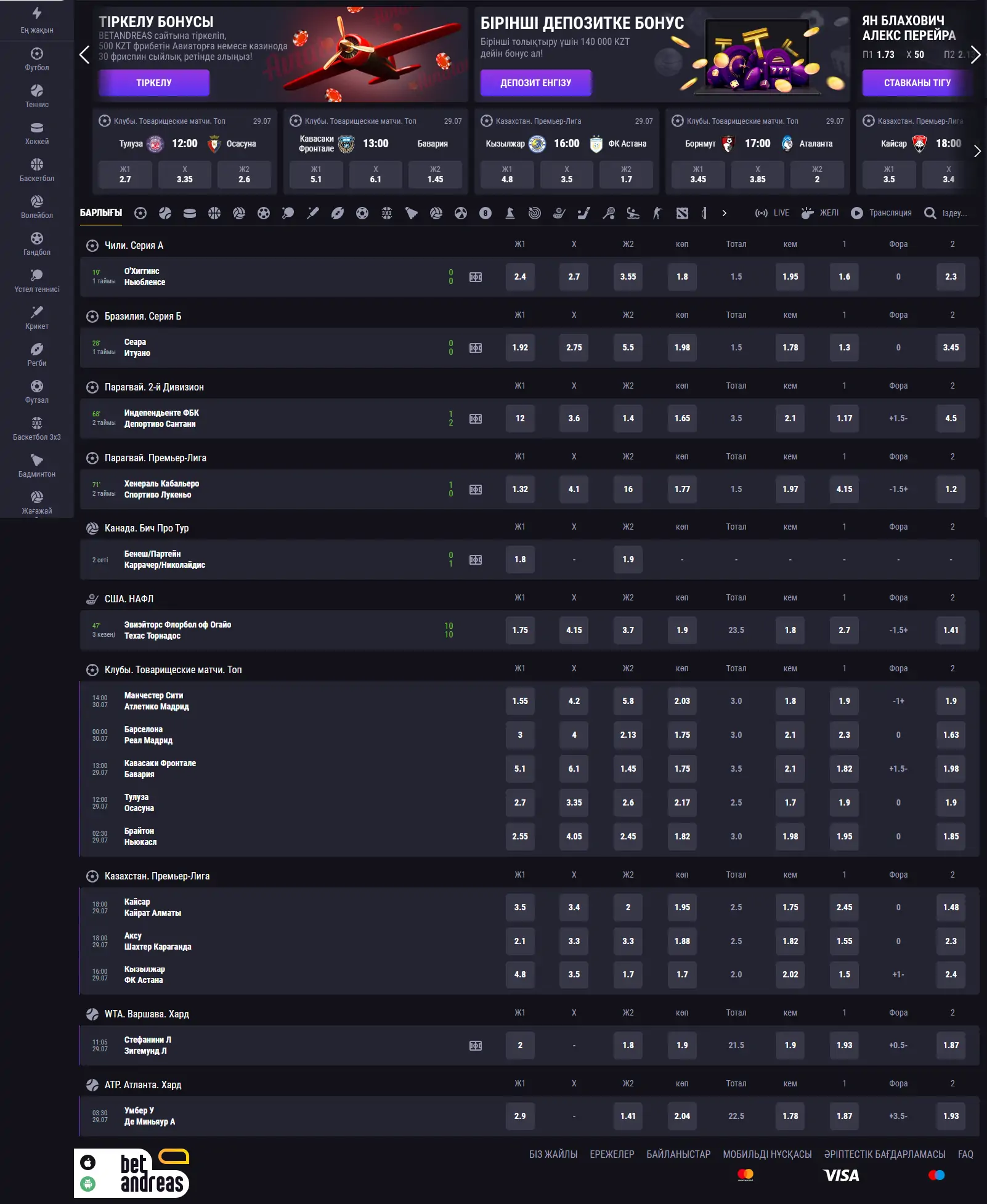987x1204 pixels.
Task: Select X odds 3.85 in Борнмут card
Action: pyautogui.click(x=757, y=175)
